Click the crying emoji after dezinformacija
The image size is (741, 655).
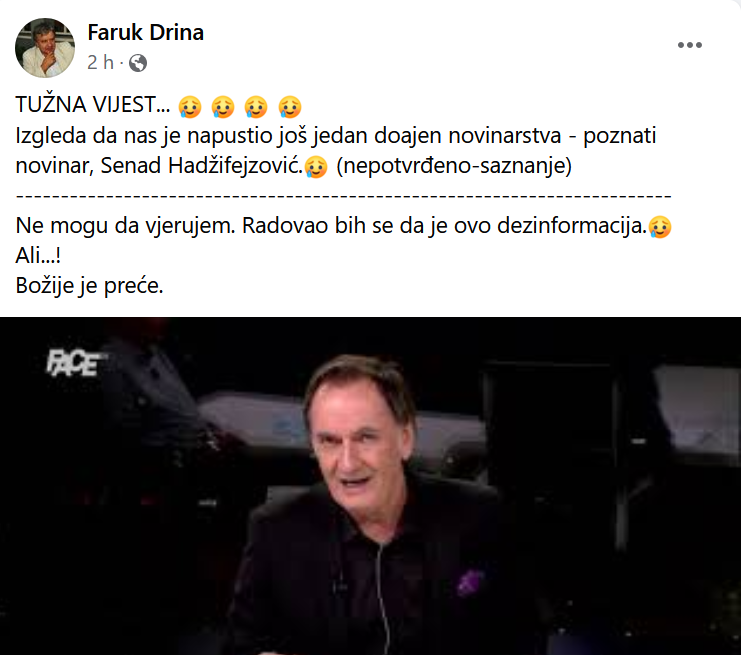660,227
